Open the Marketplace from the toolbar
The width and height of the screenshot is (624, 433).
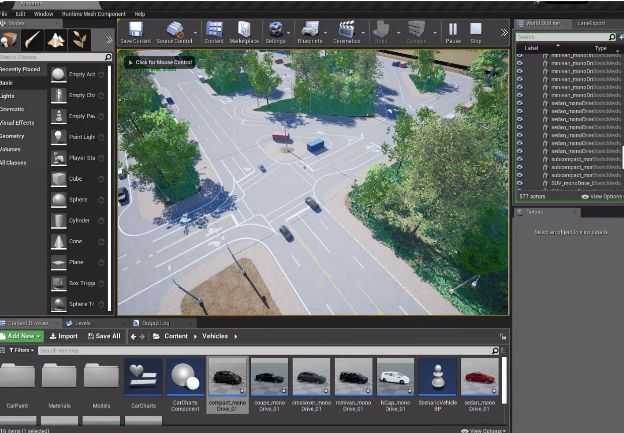244,31
